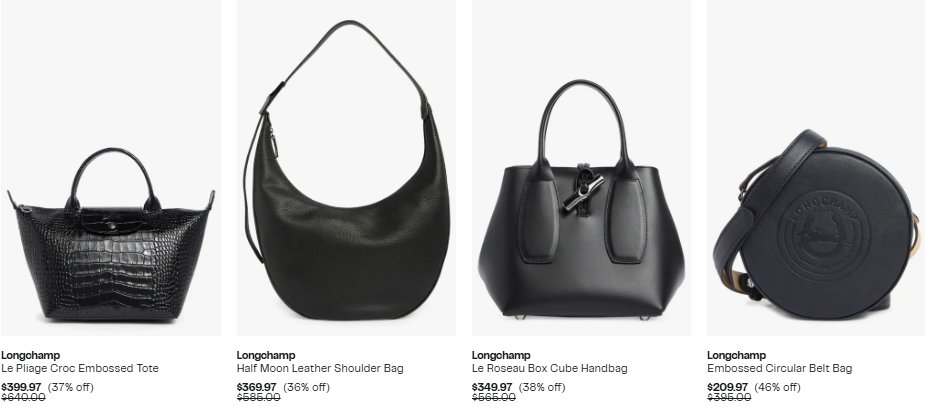Click the $349.97 sale price
925x407 pixels.
492,387
